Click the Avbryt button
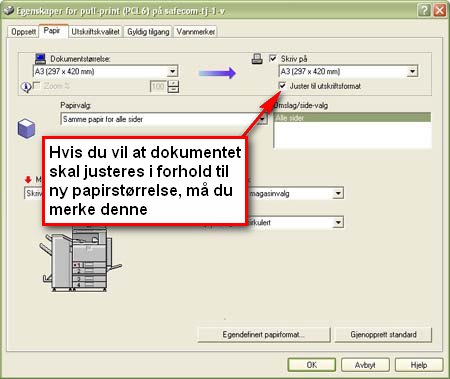This screenshot has height=379, width=450. pyautogui.click(x=365, y=365)
